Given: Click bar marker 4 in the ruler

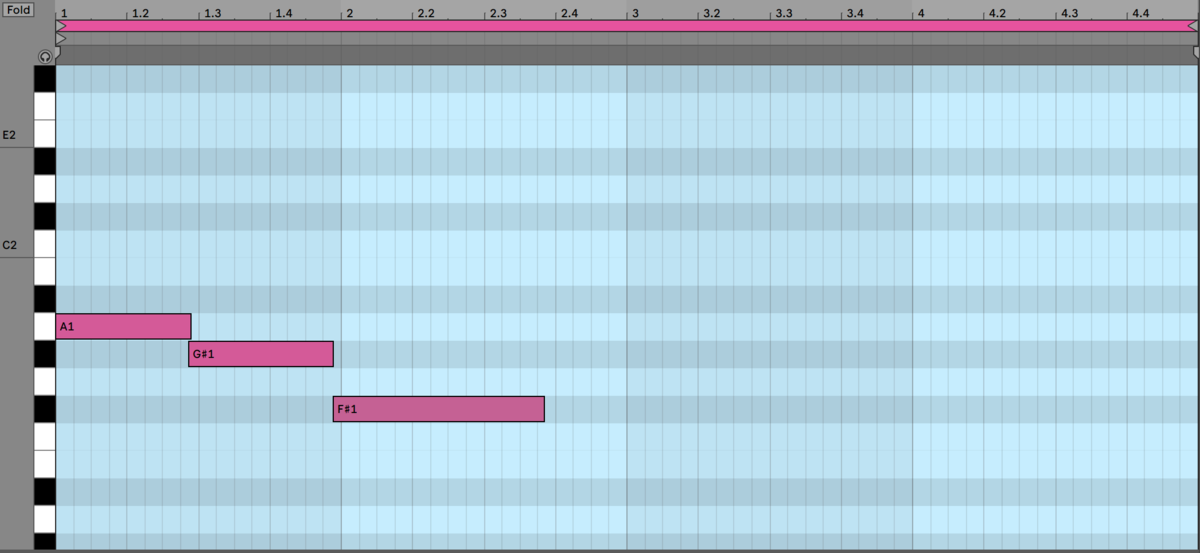Looking at the screenshot, I should [x=920, y=14].
